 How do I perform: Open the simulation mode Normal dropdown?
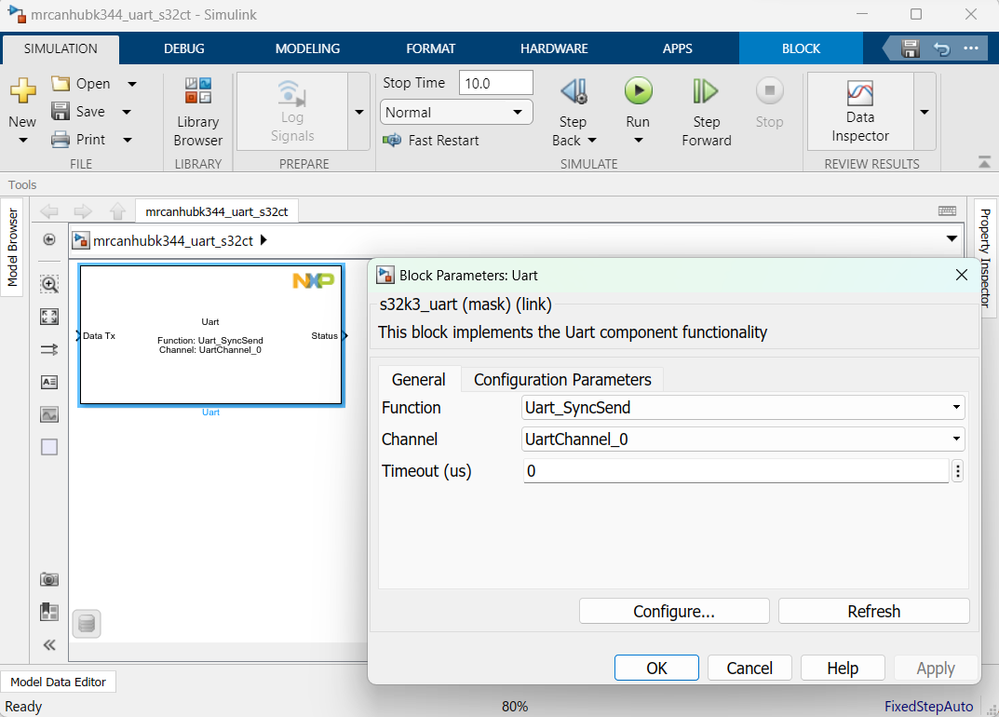(456, 112)
